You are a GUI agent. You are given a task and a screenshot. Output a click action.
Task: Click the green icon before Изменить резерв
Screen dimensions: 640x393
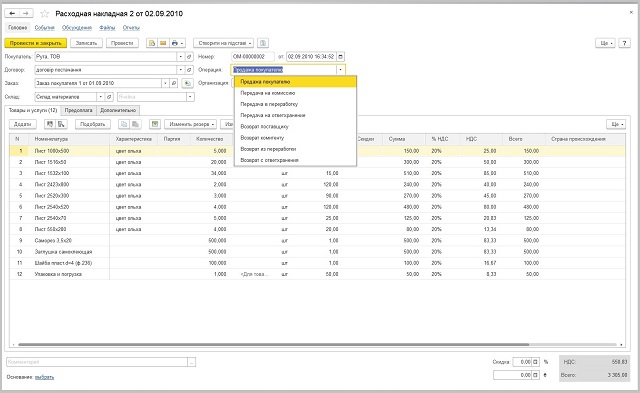click(155, 124)
